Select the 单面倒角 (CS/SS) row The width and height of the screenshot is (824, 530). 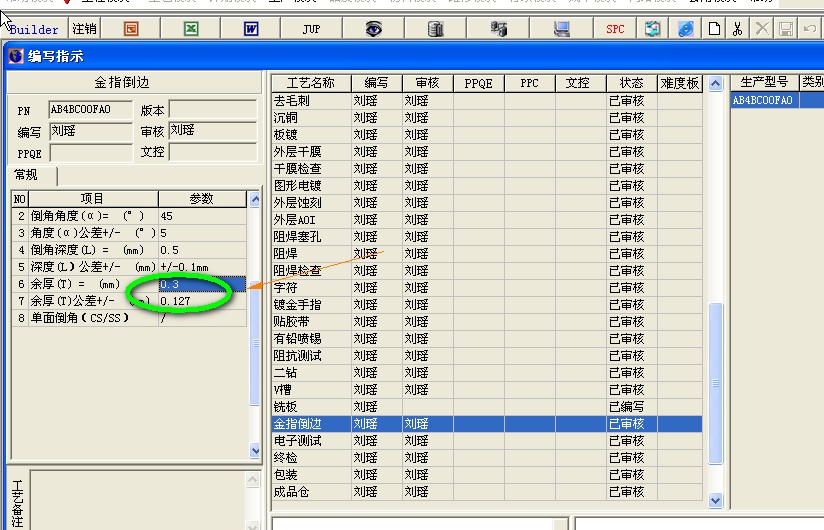point(129,318)
